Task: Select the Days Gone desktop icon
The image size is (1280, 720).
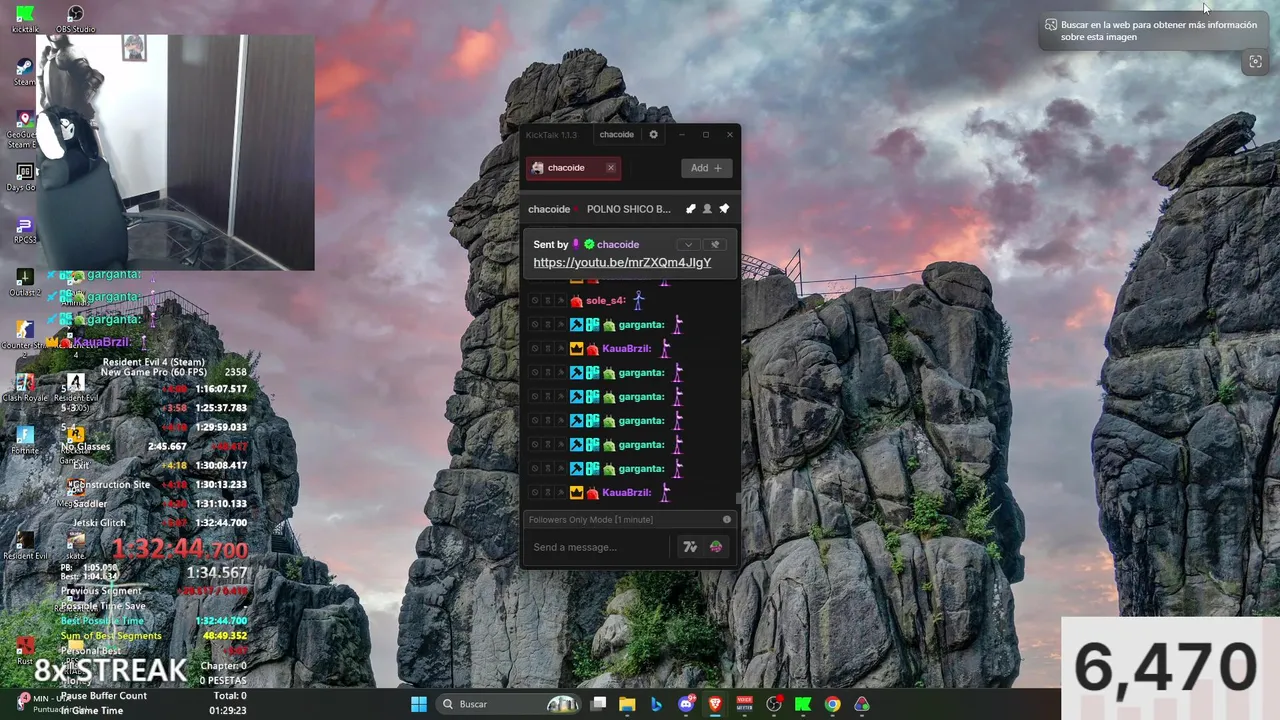Action: click(24, 177)
